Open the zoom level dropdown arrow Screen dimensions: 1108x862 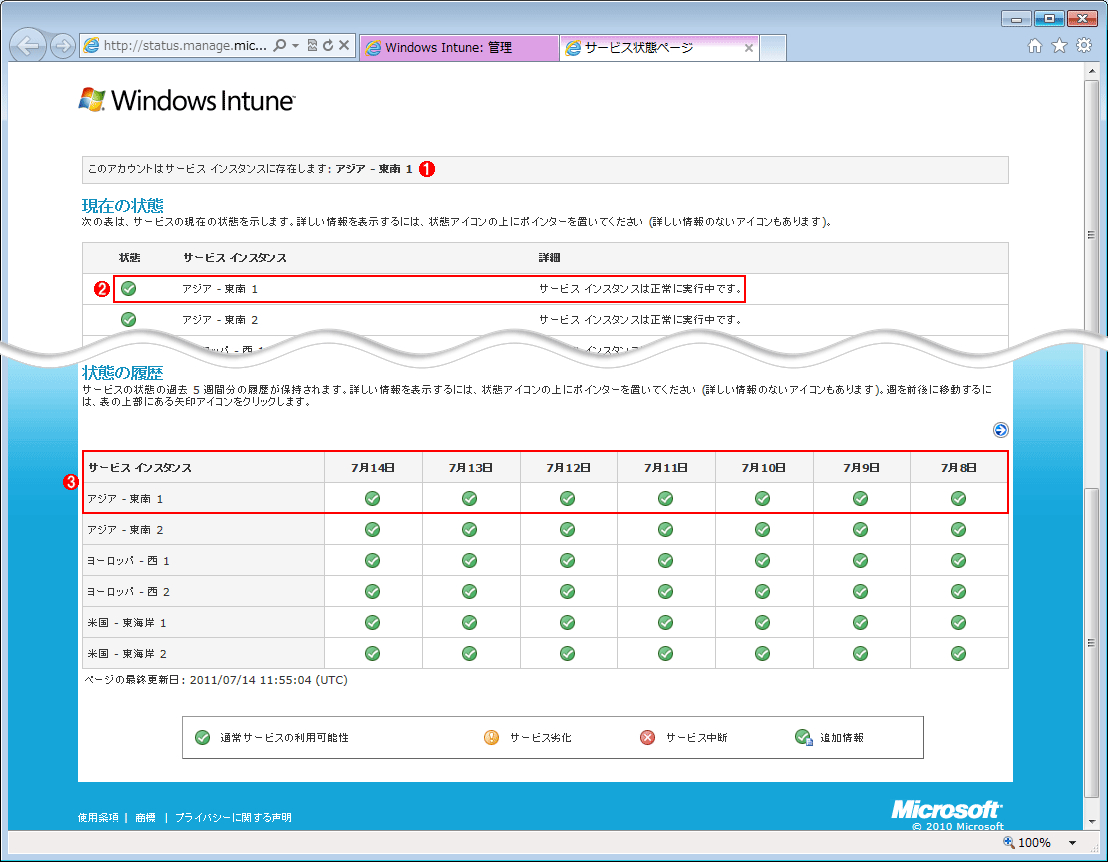[1072, 843]
